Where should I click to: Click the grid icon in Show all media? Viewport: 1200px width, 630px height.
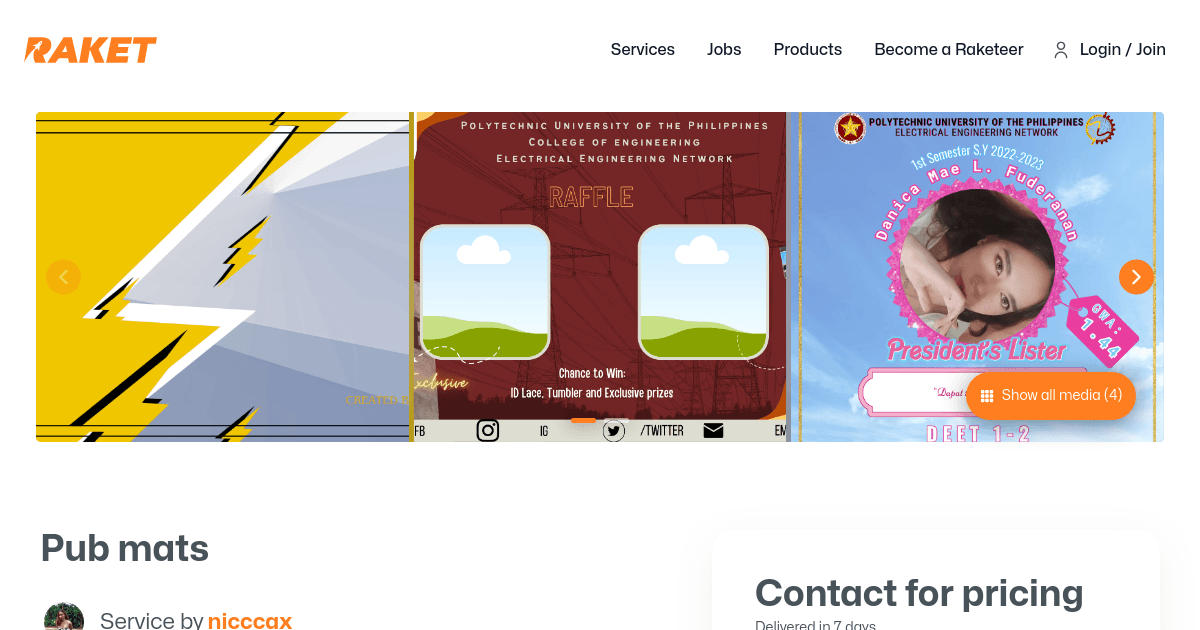pyautogui.click(x=987, y=396)
